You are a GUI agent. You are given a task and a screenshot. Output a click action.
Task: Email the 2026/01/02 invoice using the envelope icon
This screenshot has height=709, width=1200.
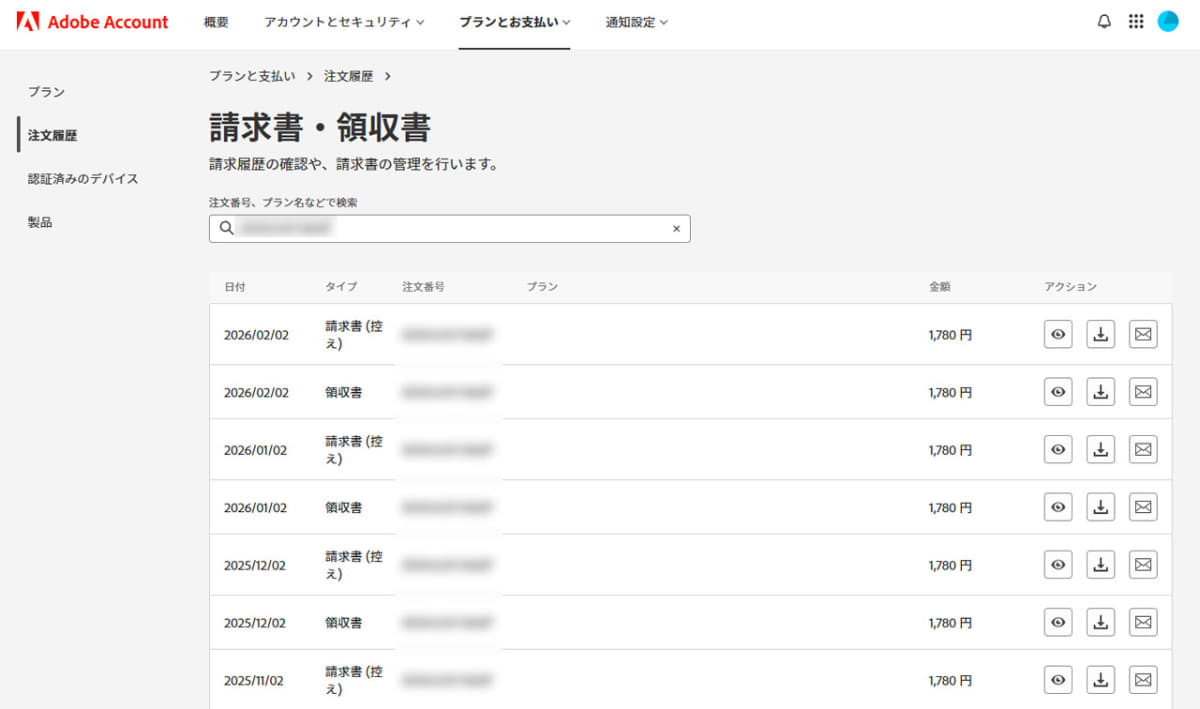click(1143, 449)
